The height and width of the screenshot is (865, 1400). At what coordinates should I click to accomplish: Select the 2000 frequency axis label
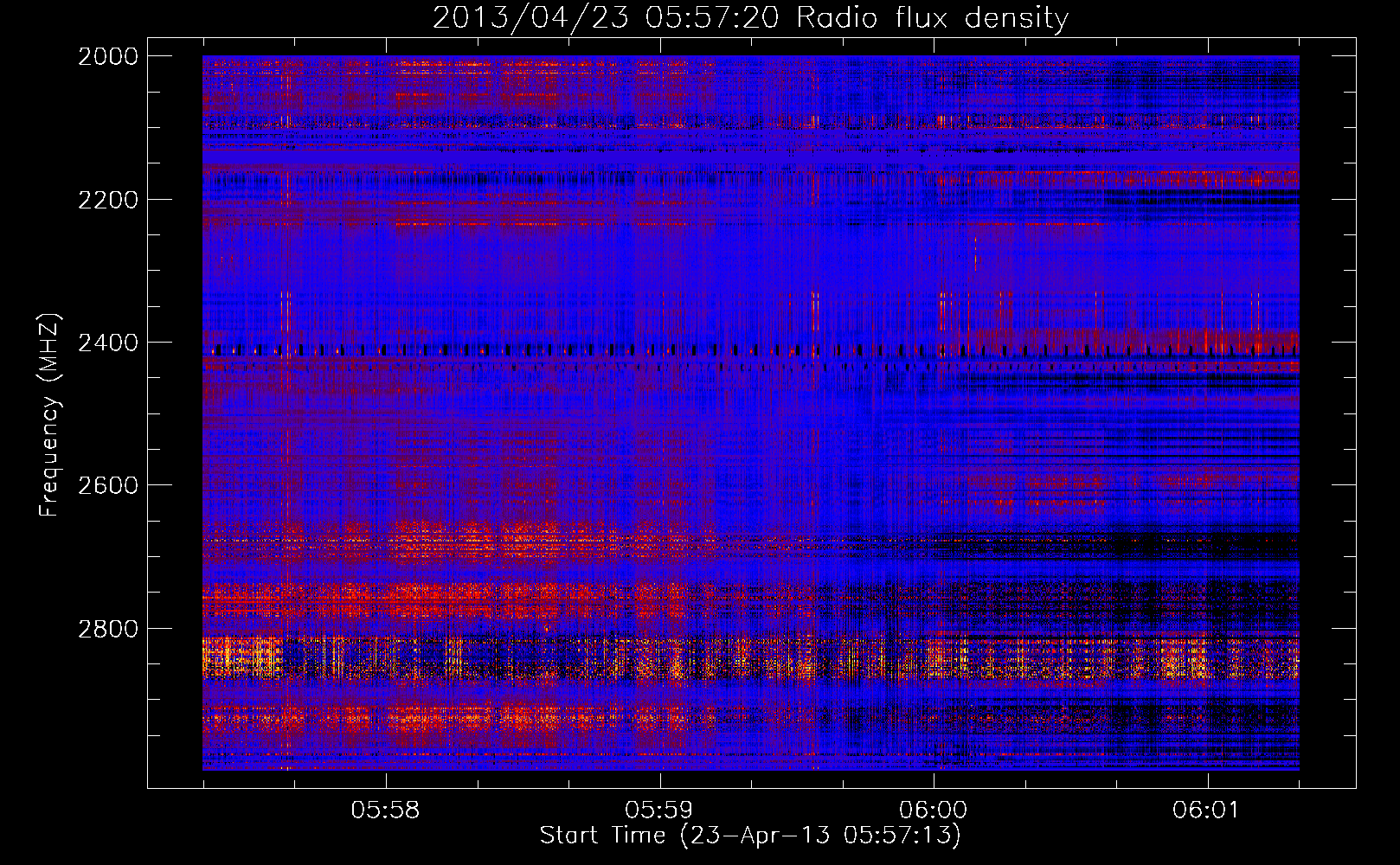[108, 56]
